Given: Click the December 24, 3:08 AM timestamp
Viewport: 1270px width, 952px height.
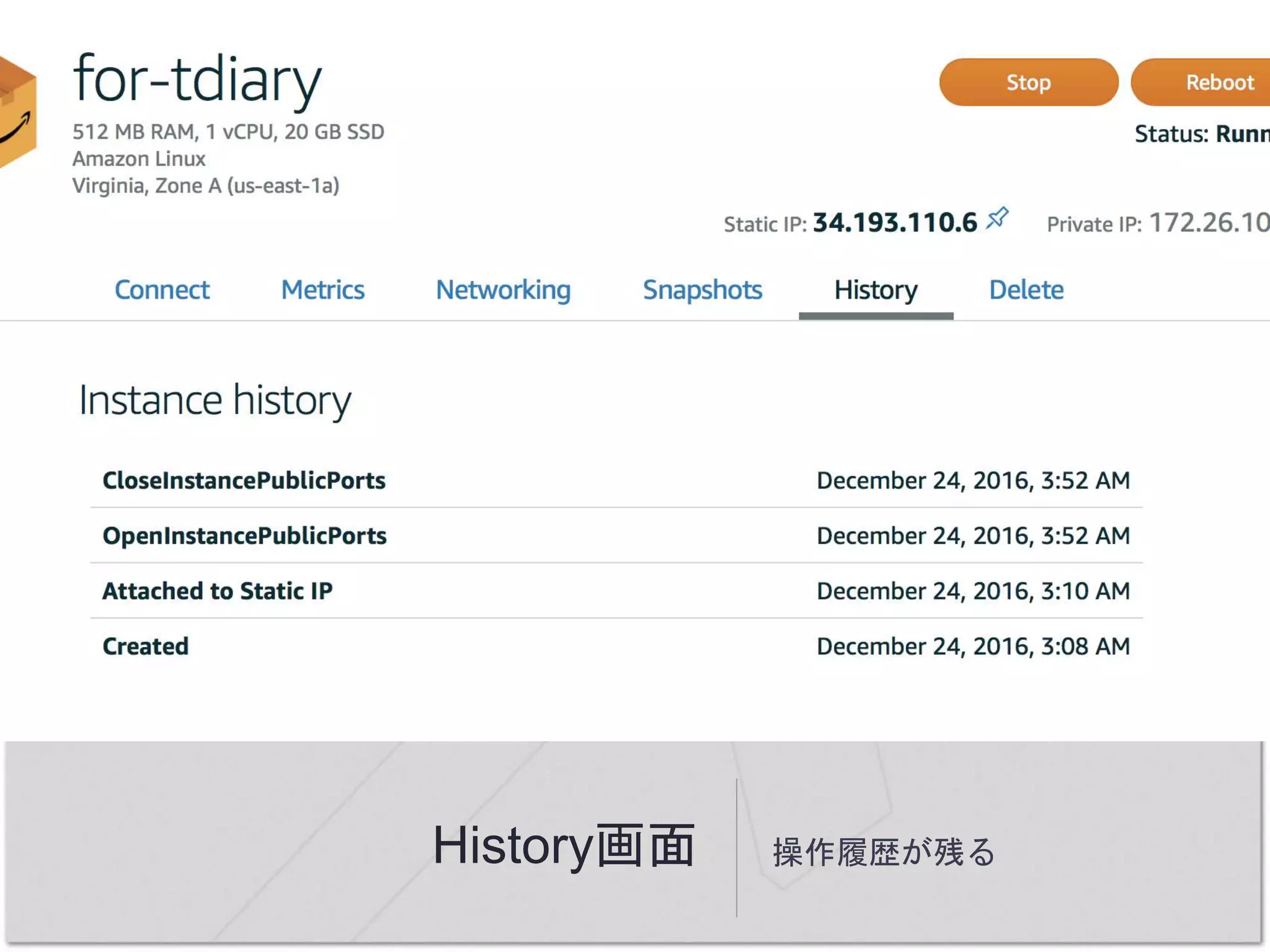Looking at the screenshot, I should click(x=972, y=646).
